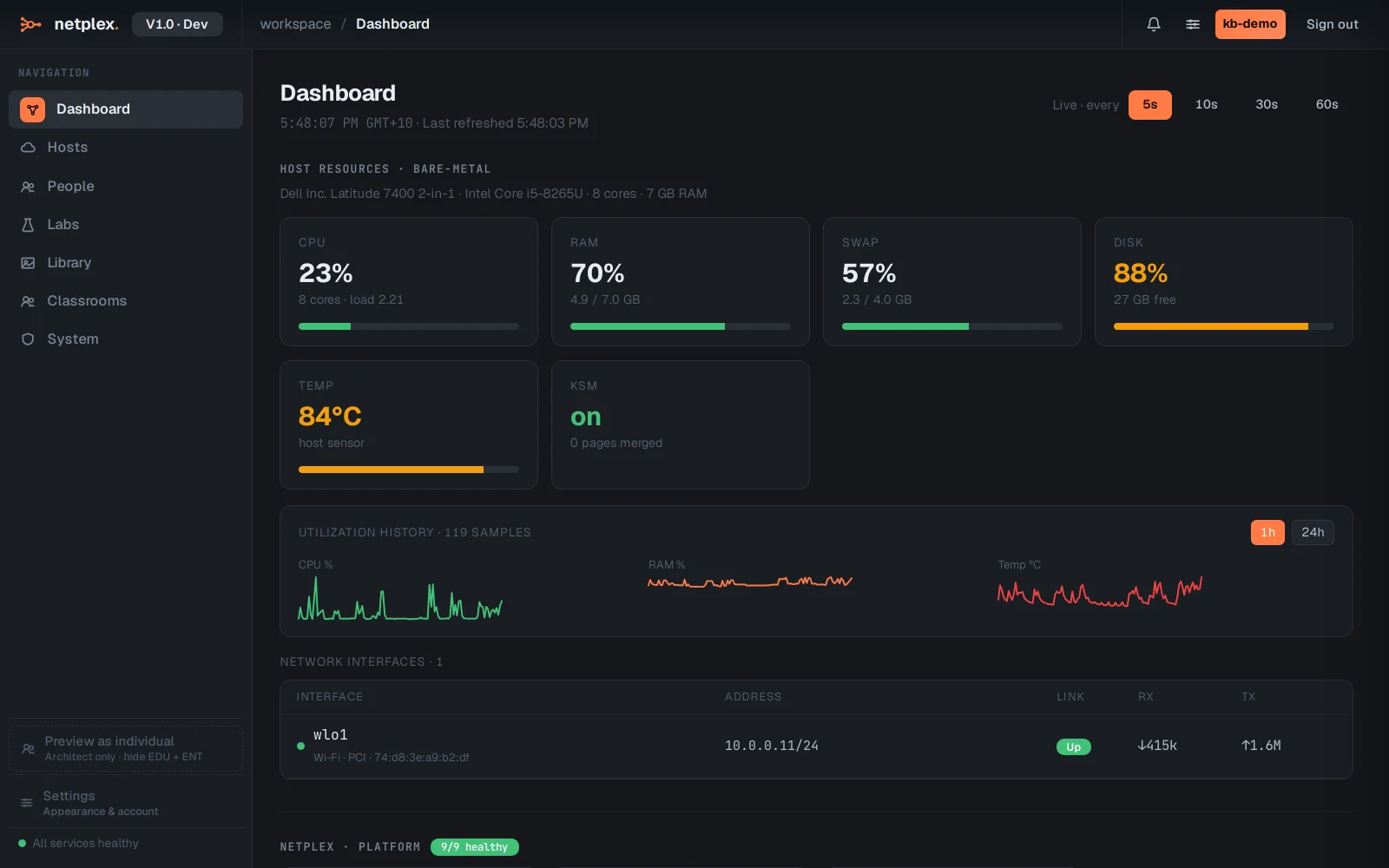Click the DISK usage progress bar
1389x868 pixels.
[x=1223, y=326]
